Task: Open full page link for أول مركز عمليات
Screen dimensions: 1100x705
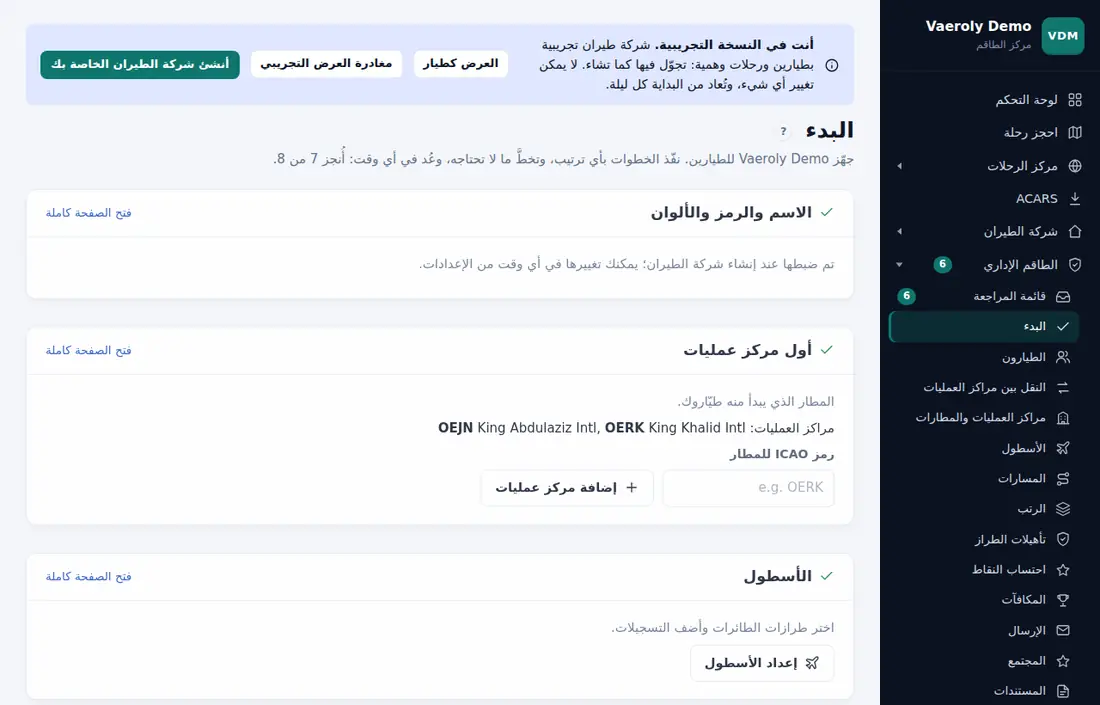Action: click(x=88, y=350)
